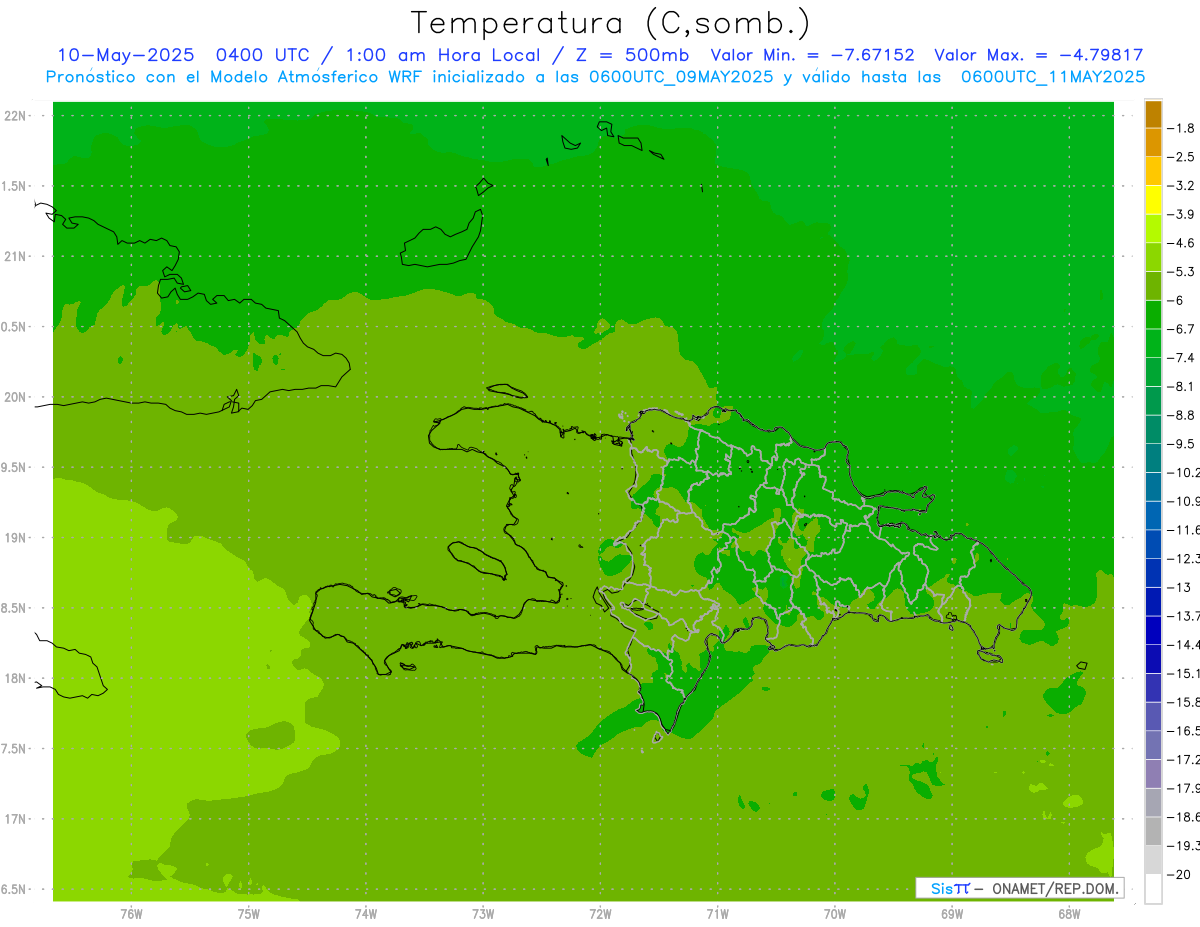Image resolution: width=1200 pixels, height=927 pixels.
Task: Click the '0600UTC_09MAY2025' initialization time
Action: 682,76
